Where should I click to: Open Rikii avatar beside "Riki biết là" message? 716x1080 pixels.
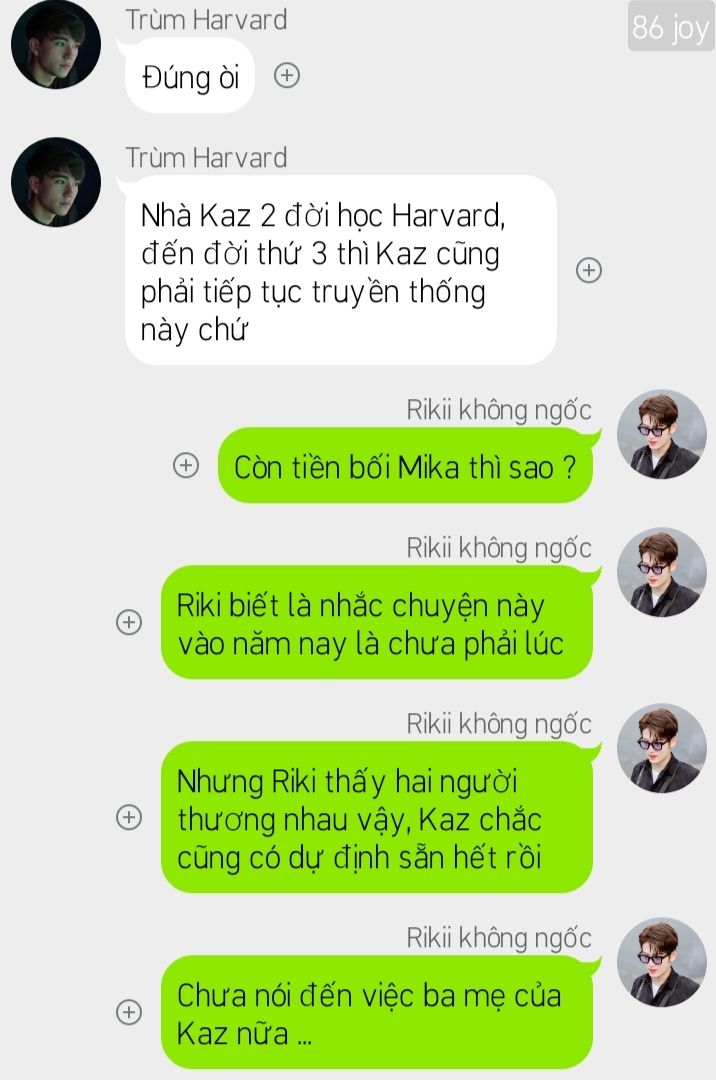tap(662, 572)
